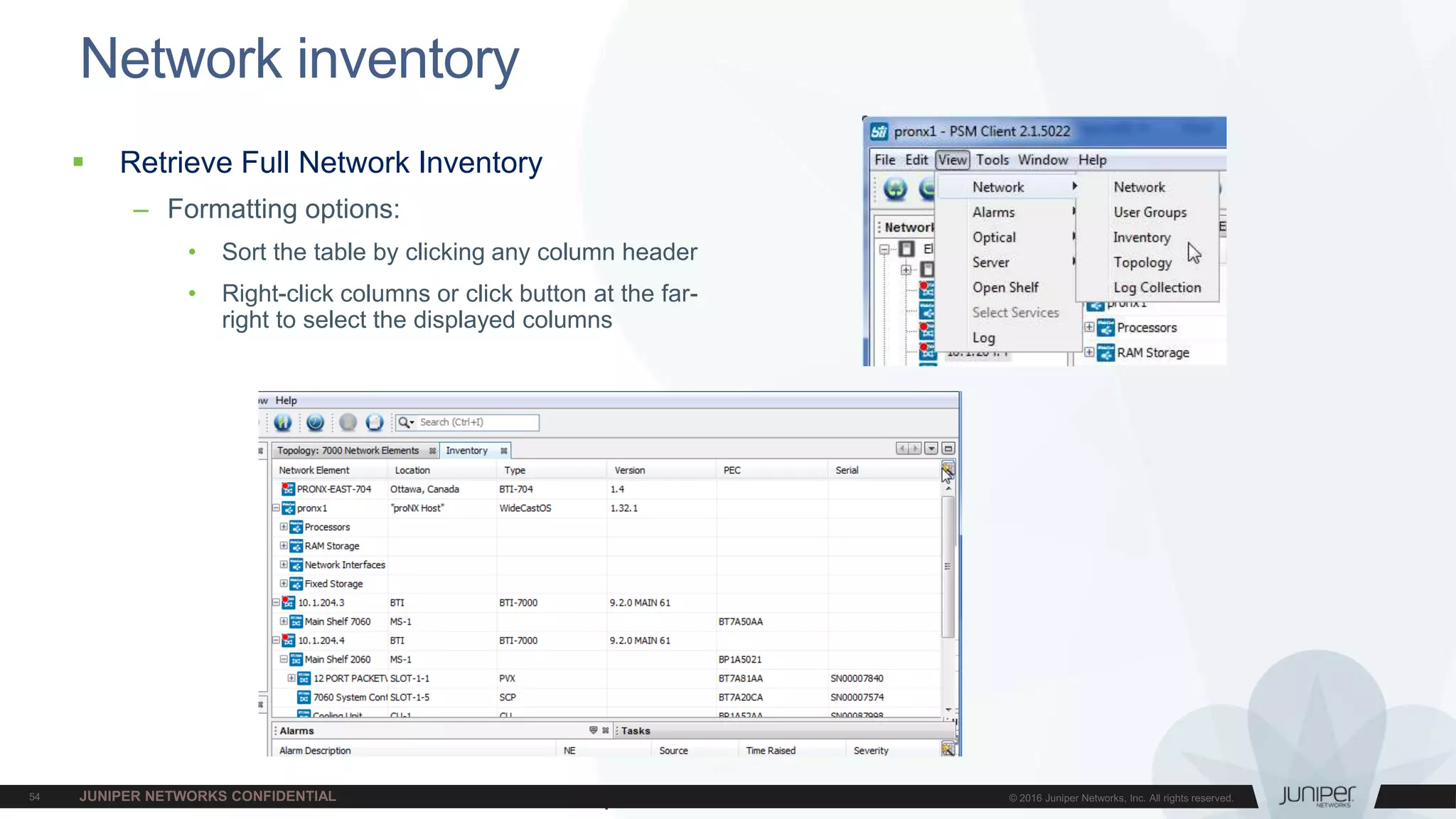Image resolution: width=1456 pixels, height=819 pixels.
Task: Click the Fixed Storage row icon
Action: (x=296, y=584)
